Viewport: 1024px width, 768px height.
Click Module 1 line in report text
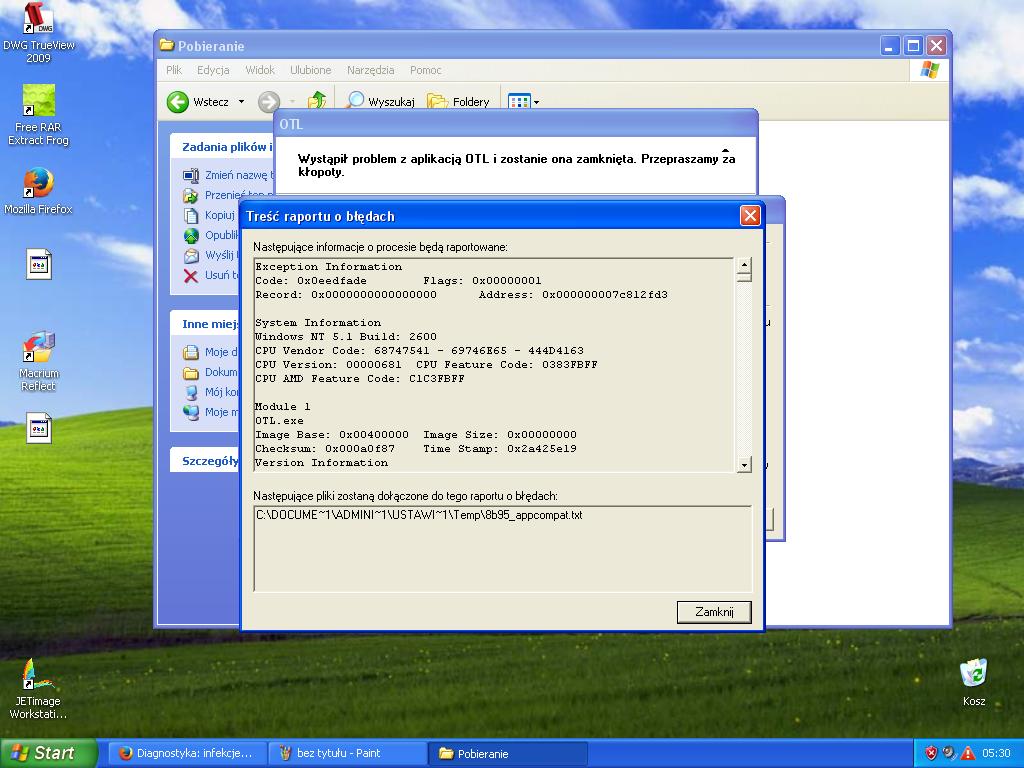(282, 406)
